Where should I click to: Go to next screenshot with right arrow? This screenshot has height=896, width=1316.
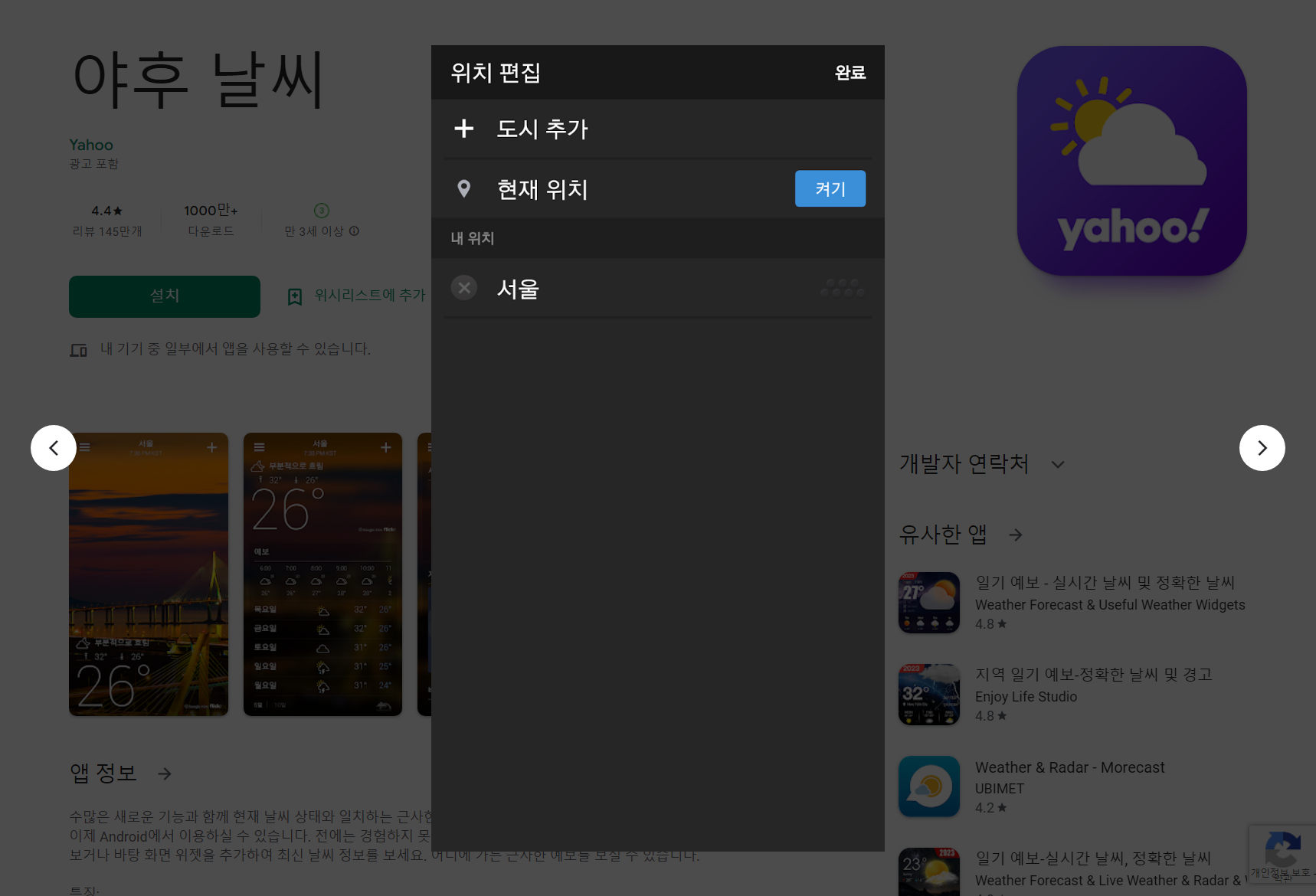(x=1262, y=448)
